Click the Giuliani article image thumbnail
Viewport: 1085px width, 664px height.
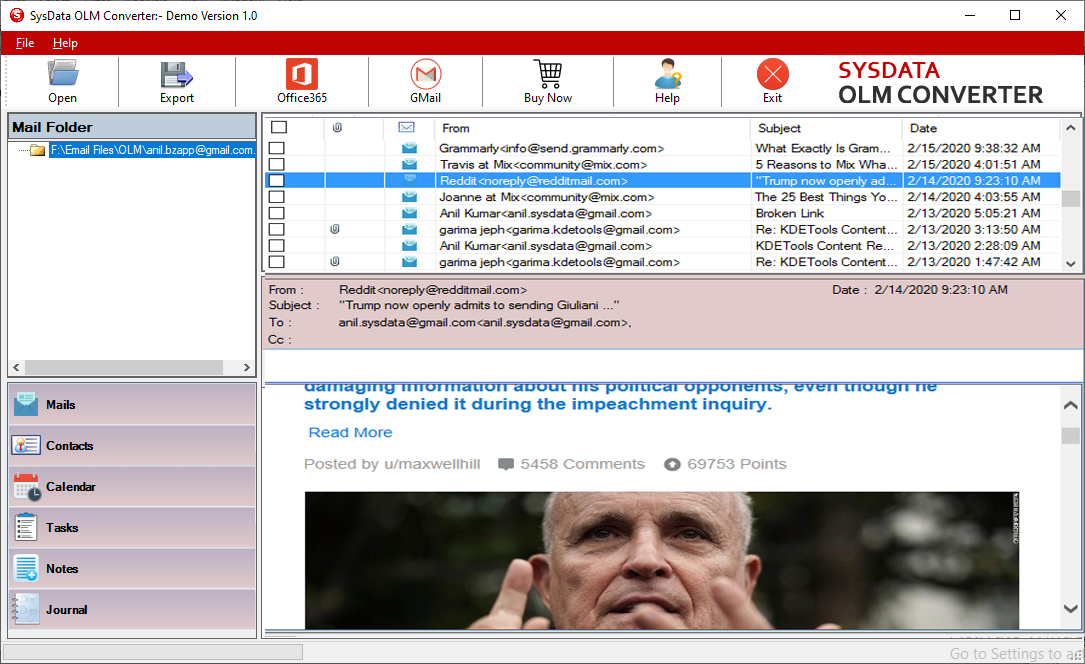coord(662,561)
